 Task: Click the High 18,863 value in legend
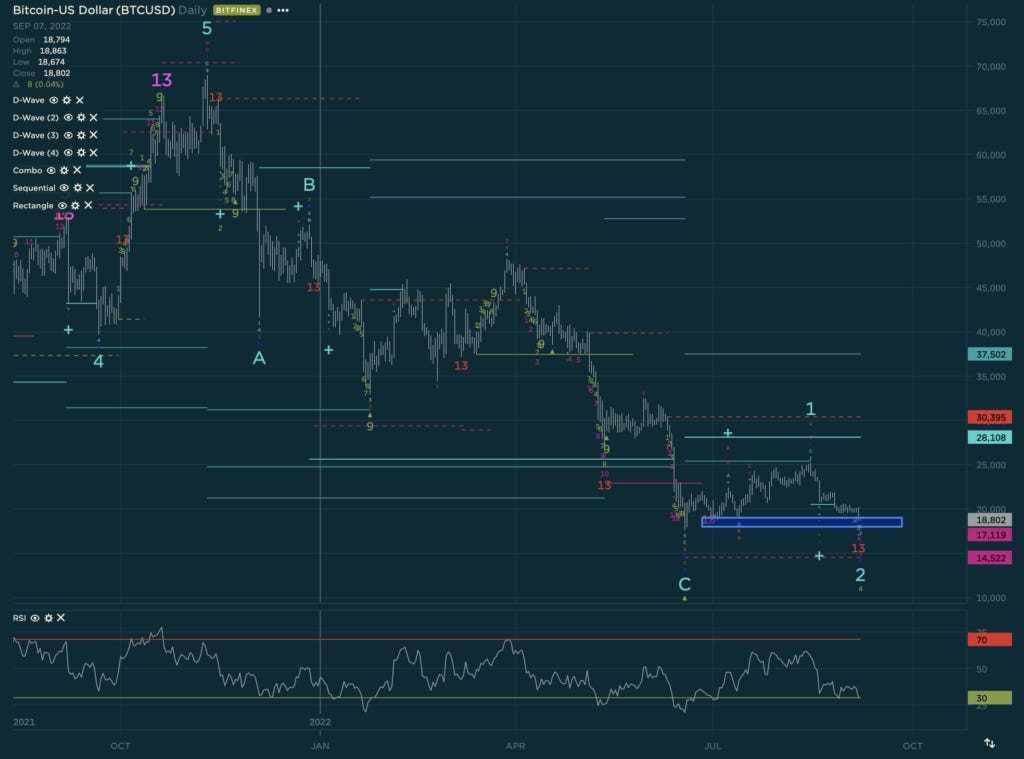53,50
